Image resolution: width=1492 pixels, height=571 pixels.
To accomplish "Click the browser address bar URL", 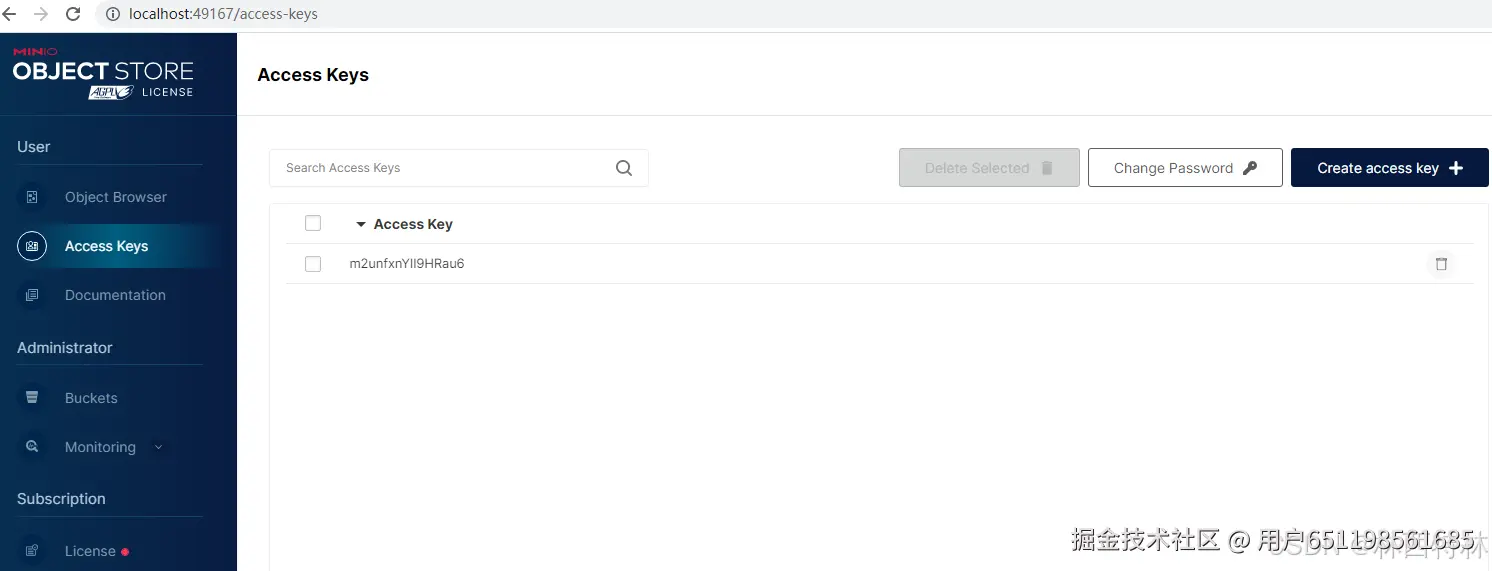I will tap(223, 14).
